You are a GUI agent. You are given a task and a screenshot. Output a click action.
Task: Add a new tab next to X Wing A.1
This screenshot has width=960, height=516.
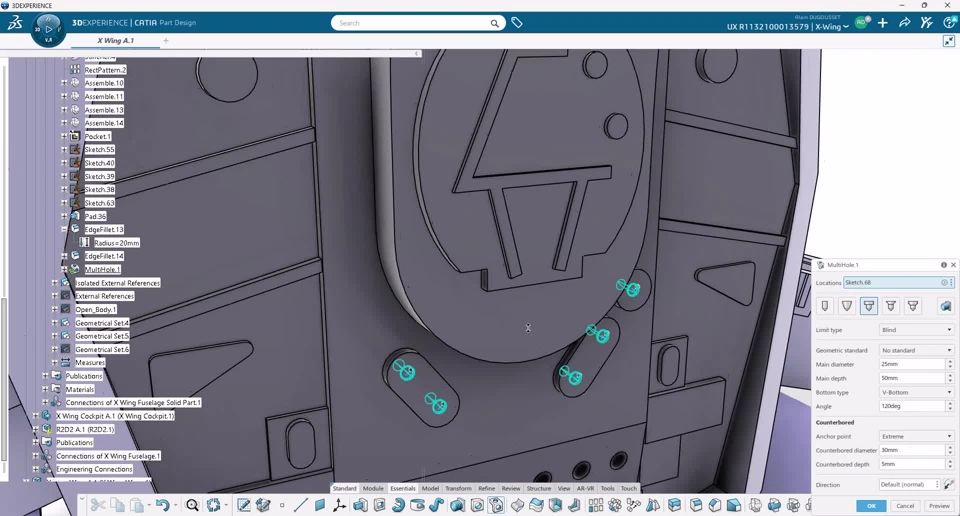(166, 40)
